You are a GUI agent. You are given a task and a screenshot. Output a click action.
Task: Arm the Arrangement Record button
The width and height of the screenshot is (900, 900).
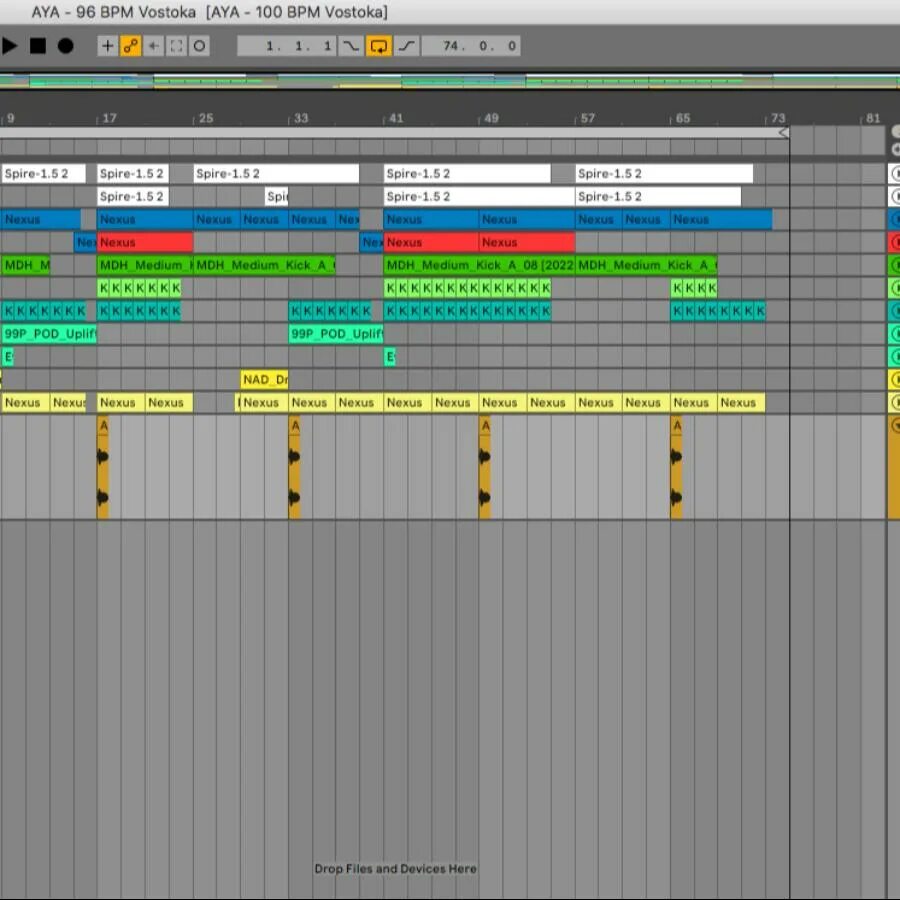coord(65,46)
